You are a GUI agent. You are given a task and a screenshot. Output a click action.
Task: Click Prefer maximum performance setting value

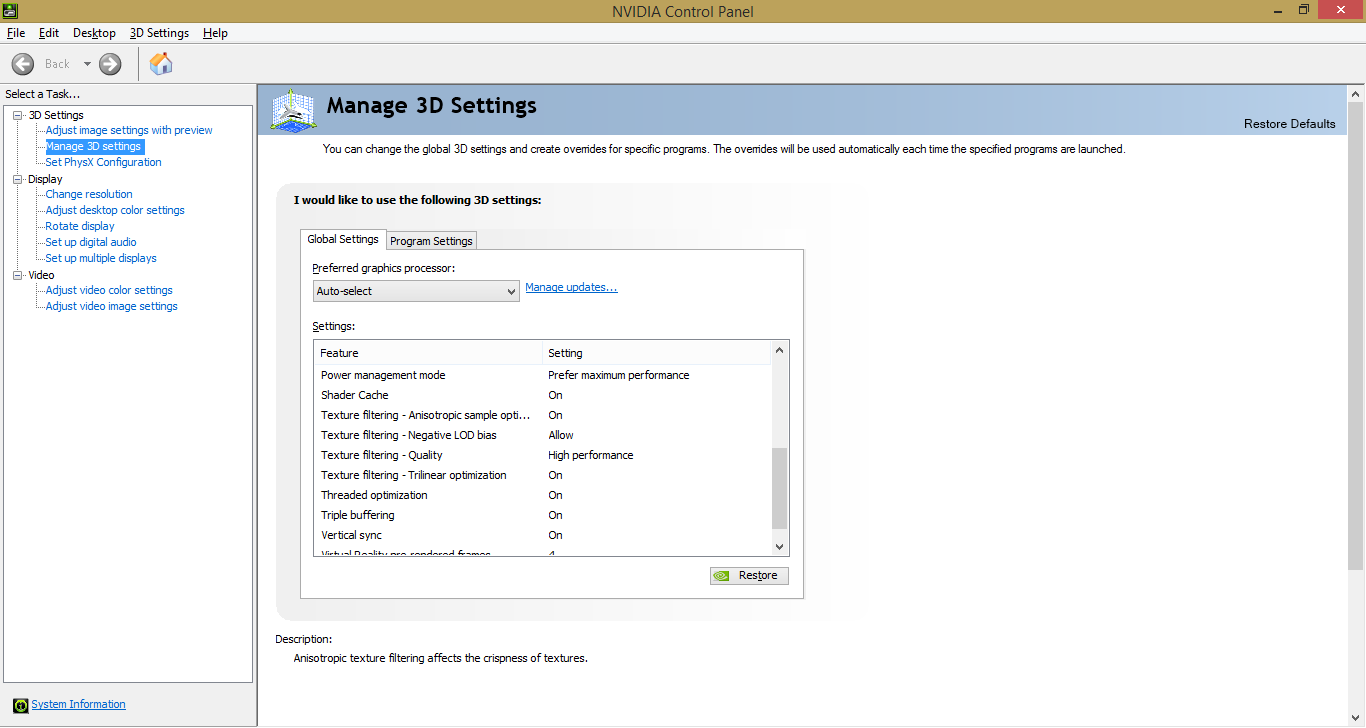(x=618, y=375)
